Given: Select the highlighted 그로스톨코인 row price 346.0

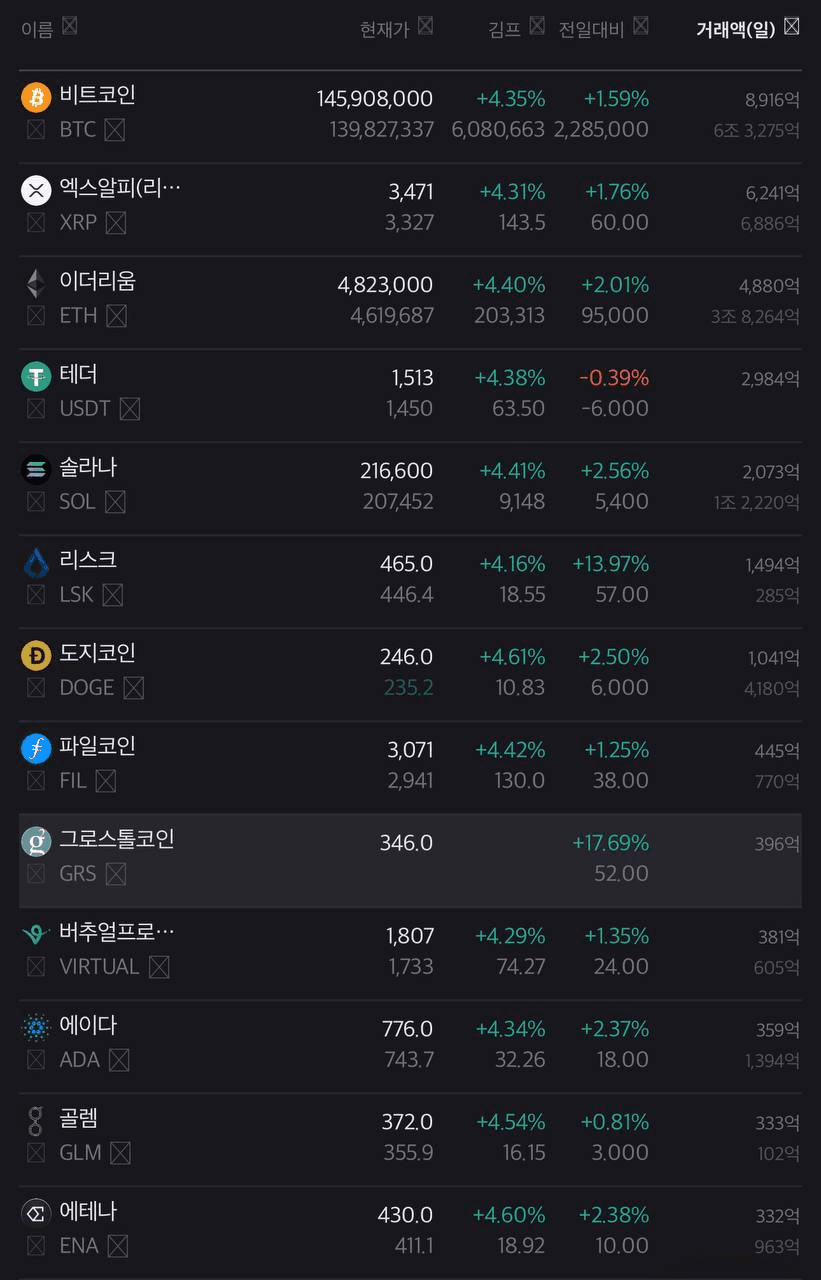Looking at the screenshot, I should [x=406, y=843].
